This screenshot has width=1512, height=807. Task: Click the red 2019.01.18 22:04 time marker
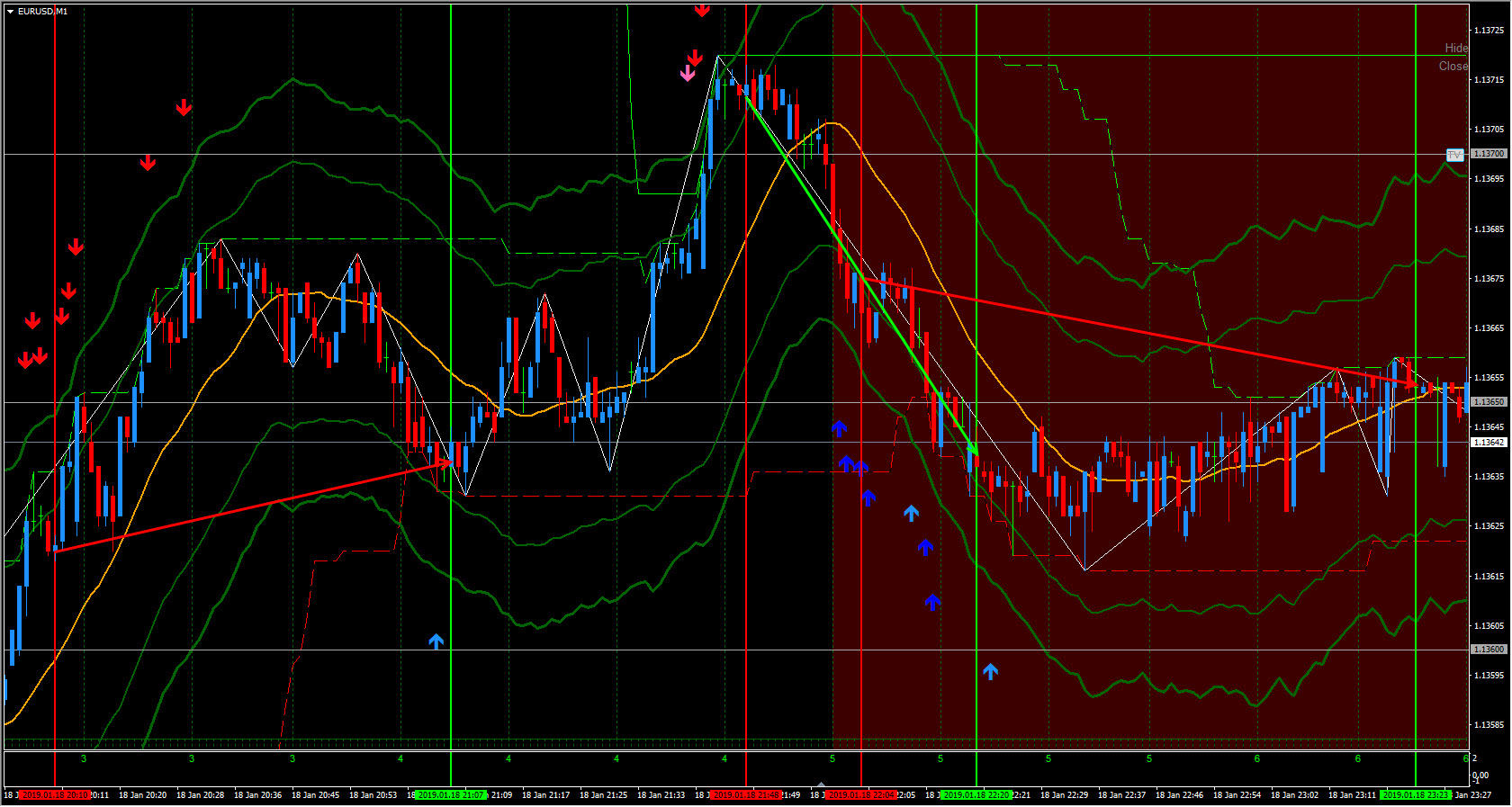(x=861, y=795)
